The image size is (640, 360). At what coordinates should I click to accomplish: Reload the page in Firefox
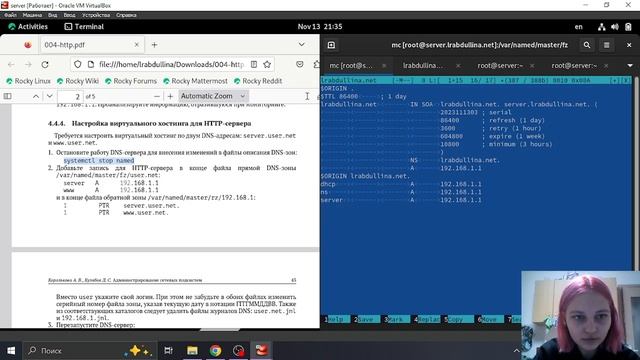pyautogui.click(x=45, y=64)
